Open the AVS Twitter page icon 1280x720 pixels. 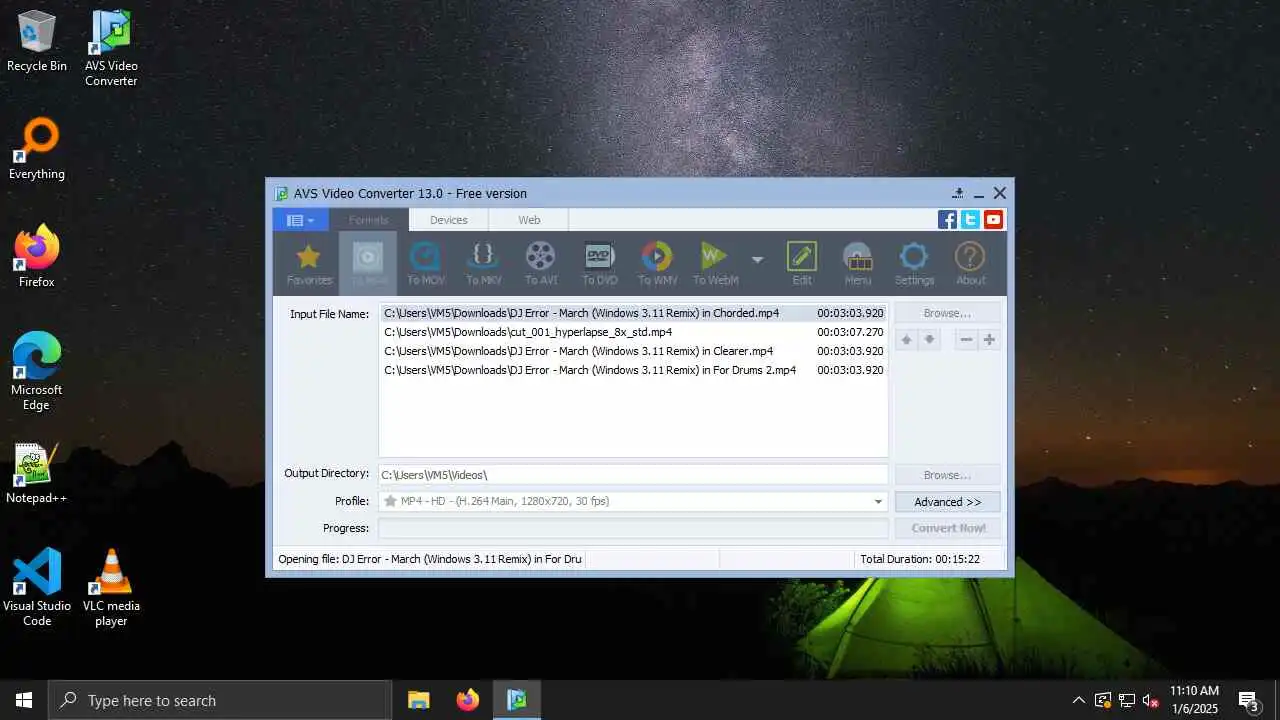click(x=970, y=220)
